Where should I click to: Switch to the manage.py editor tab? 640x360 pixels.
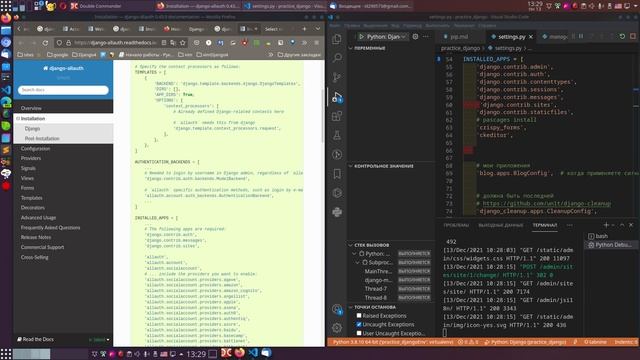(555, 37)
